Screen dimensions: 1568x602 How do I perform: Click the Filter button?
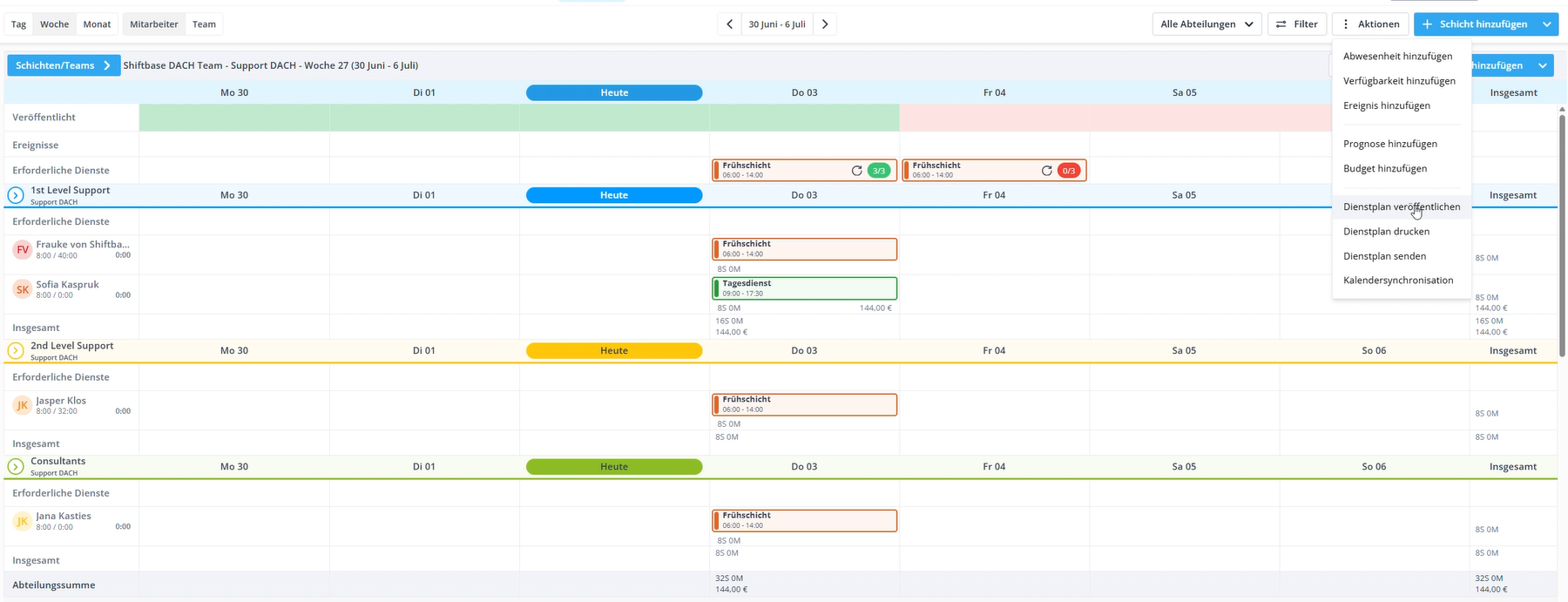tap(1297, 24)
